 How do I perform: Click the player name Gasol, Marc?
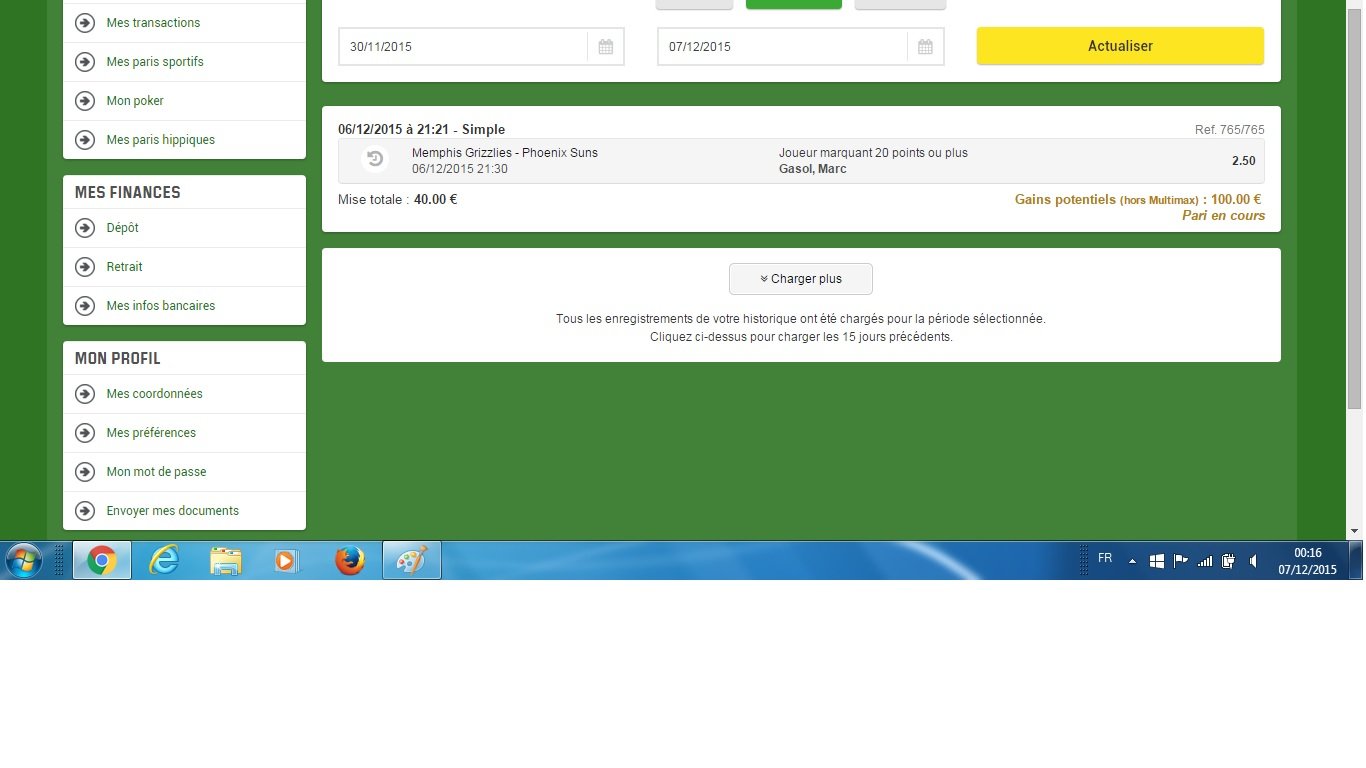[812, 169]
